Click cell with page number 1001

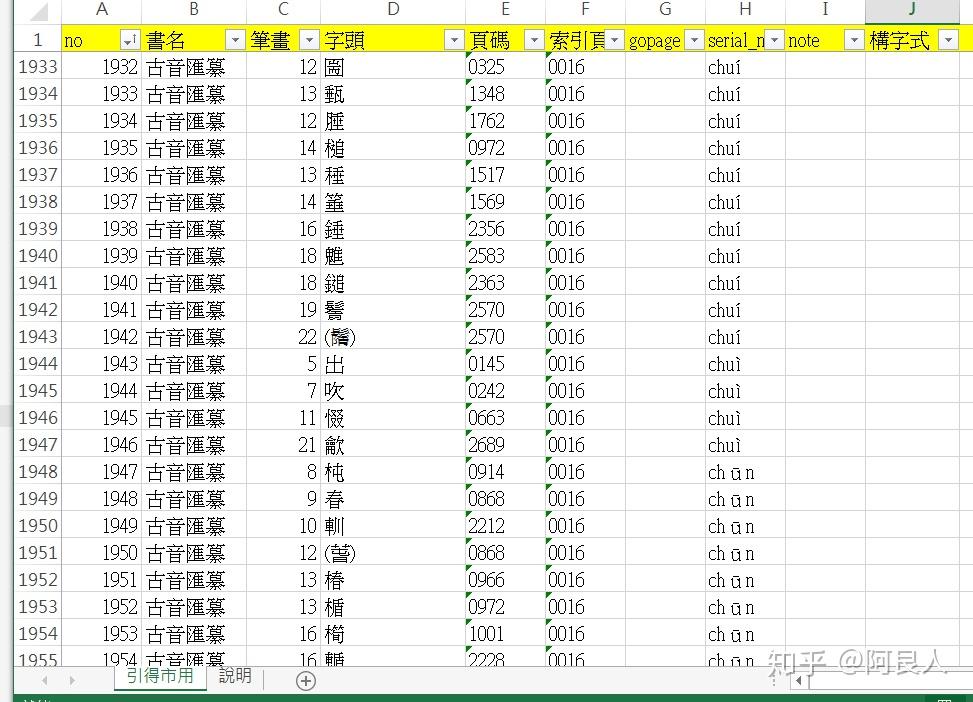(x=505, y=633)
